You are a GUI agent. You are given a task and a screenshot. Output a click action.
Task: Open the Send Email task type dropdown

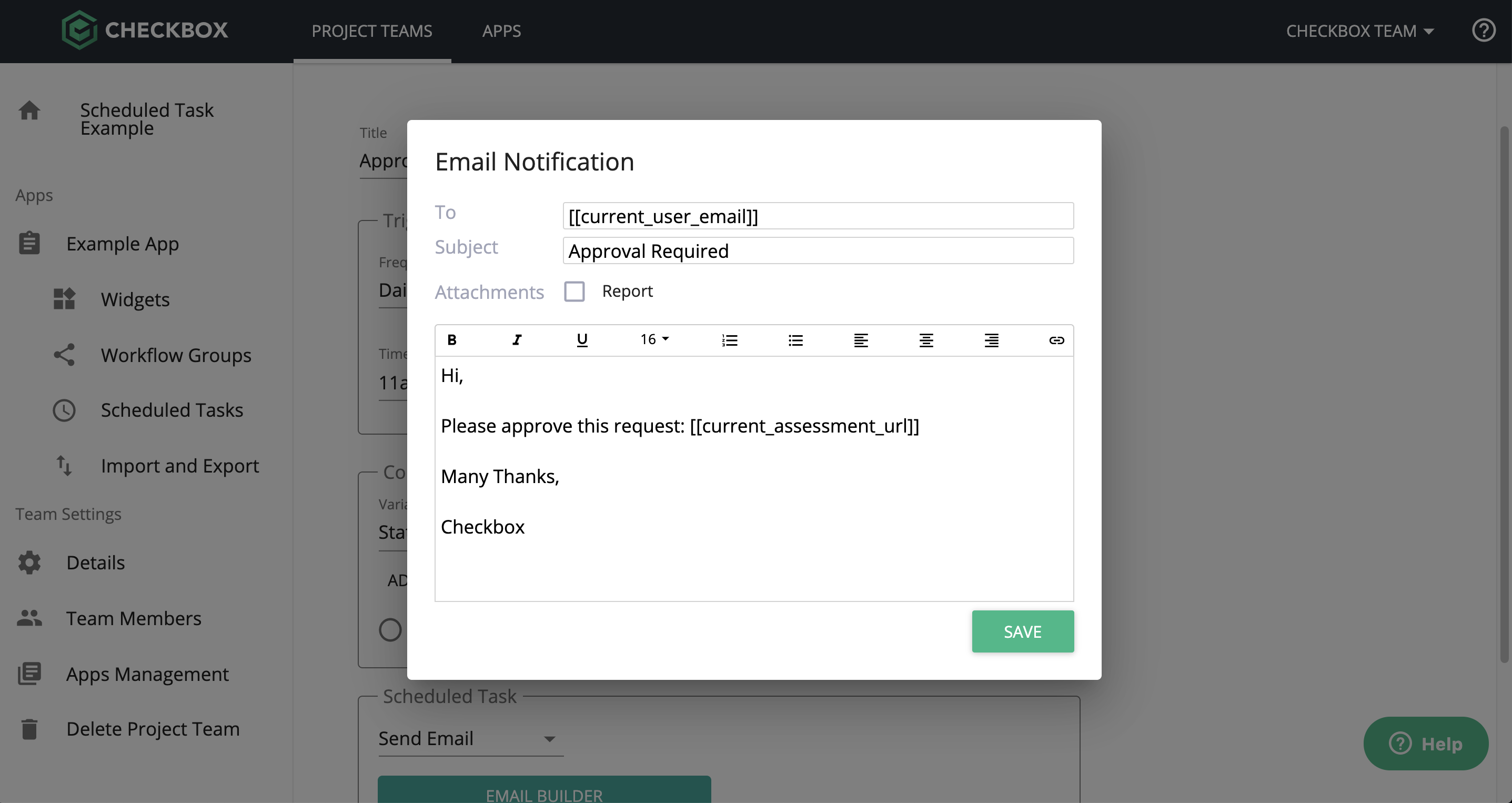[470, 738]
